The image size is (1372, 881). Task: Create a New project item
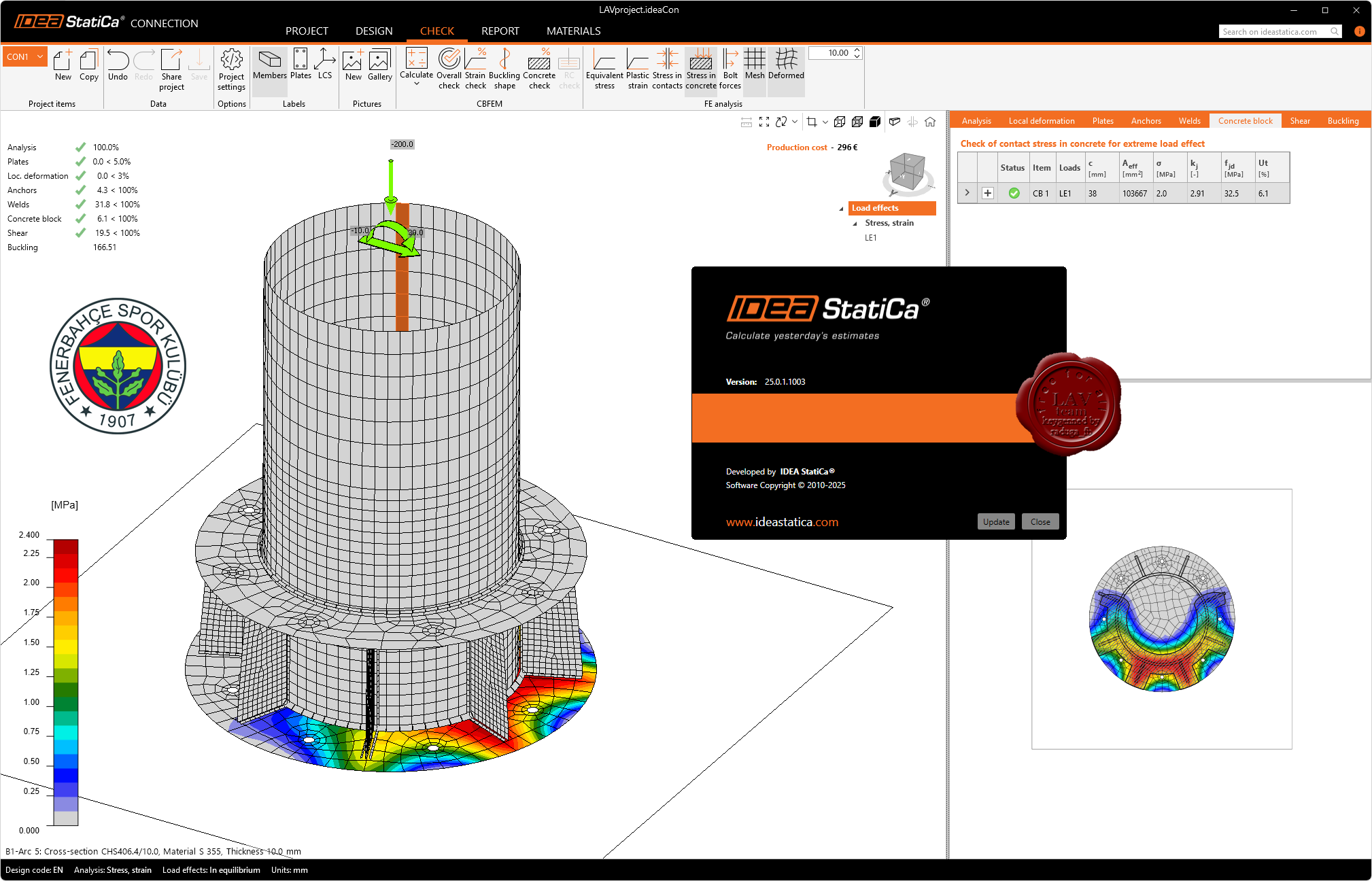tap(63, 65)
